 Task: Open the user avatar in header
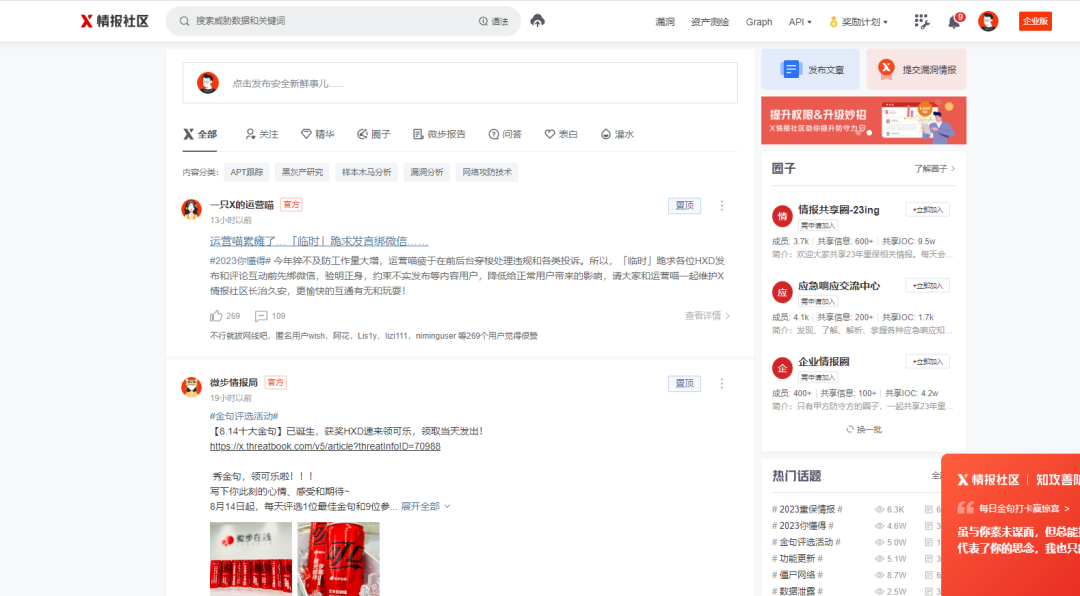tap(988, 21)
